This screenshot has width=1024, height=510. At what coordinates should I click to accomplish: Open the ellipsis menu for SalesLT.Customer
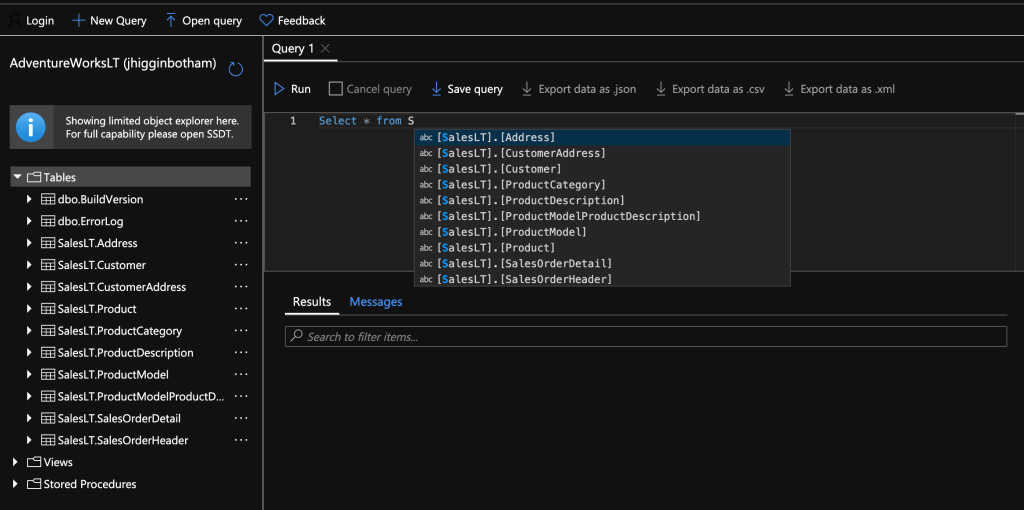[x=240, y=265]
